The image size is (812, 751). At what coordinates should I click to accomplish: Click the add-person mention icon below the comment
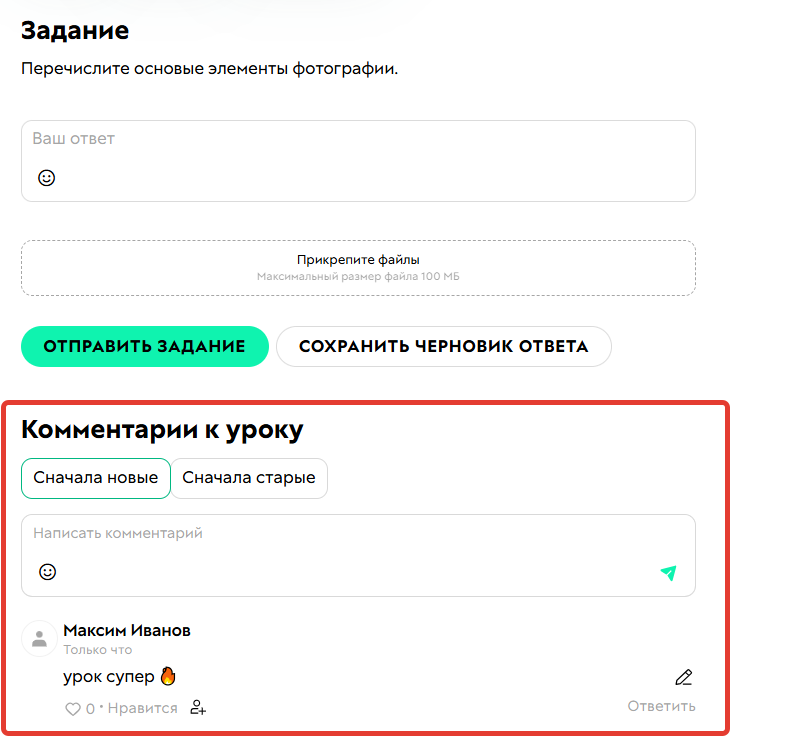[x=198, y=708]
